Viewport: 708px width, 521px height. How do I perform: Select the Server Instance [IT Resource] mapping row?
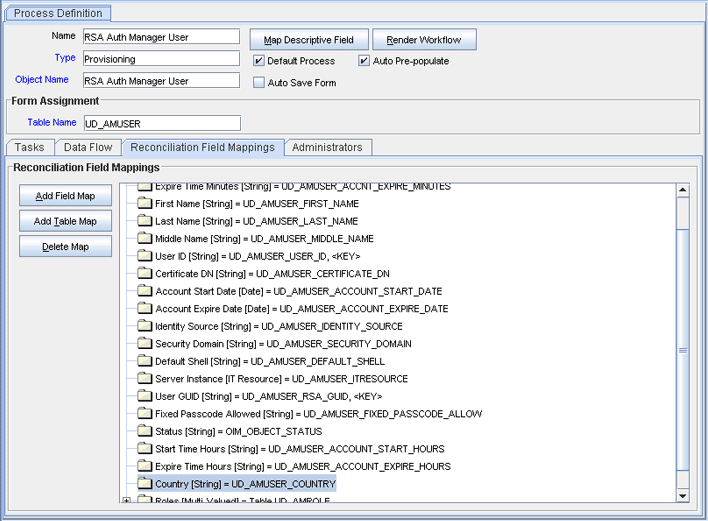pyautogui.click(x=273, y=379)
